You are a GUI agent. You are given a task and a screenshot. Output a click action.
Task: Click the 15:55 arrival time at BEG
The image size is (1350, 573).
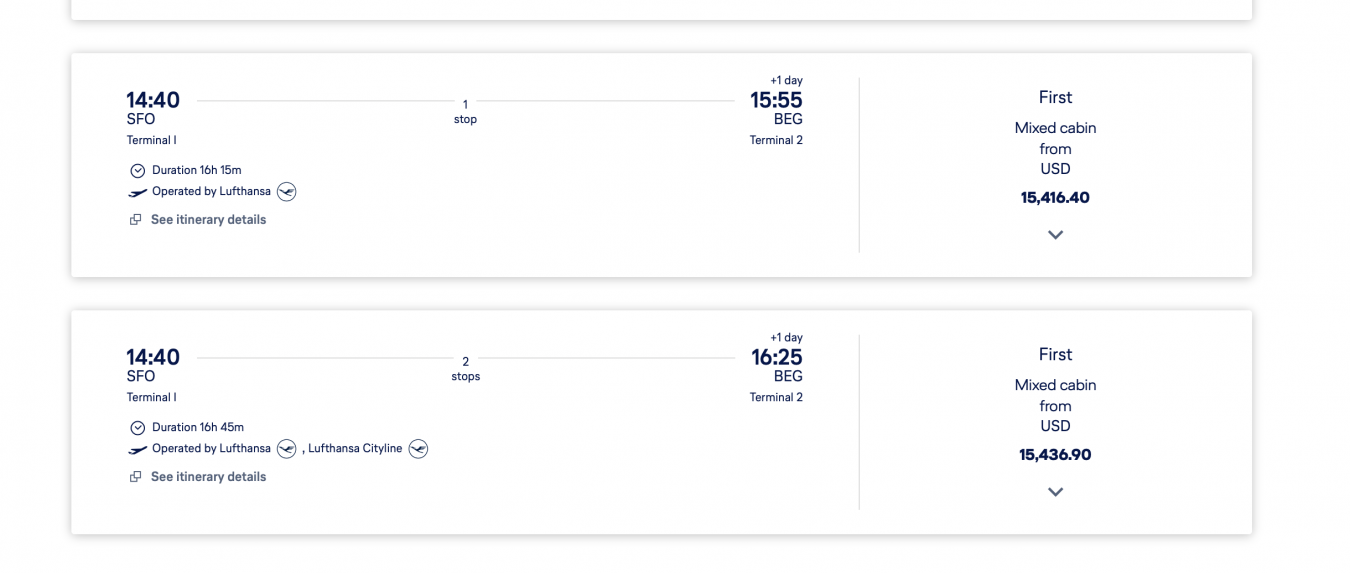pos(776,100)
